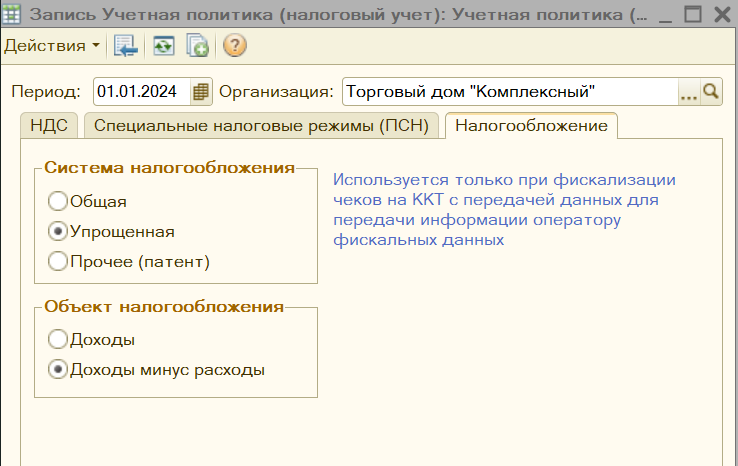Switch to Специальные налоговые режимы (ПСН) tab
Screen dimensions: 738x466
[261, 126]
